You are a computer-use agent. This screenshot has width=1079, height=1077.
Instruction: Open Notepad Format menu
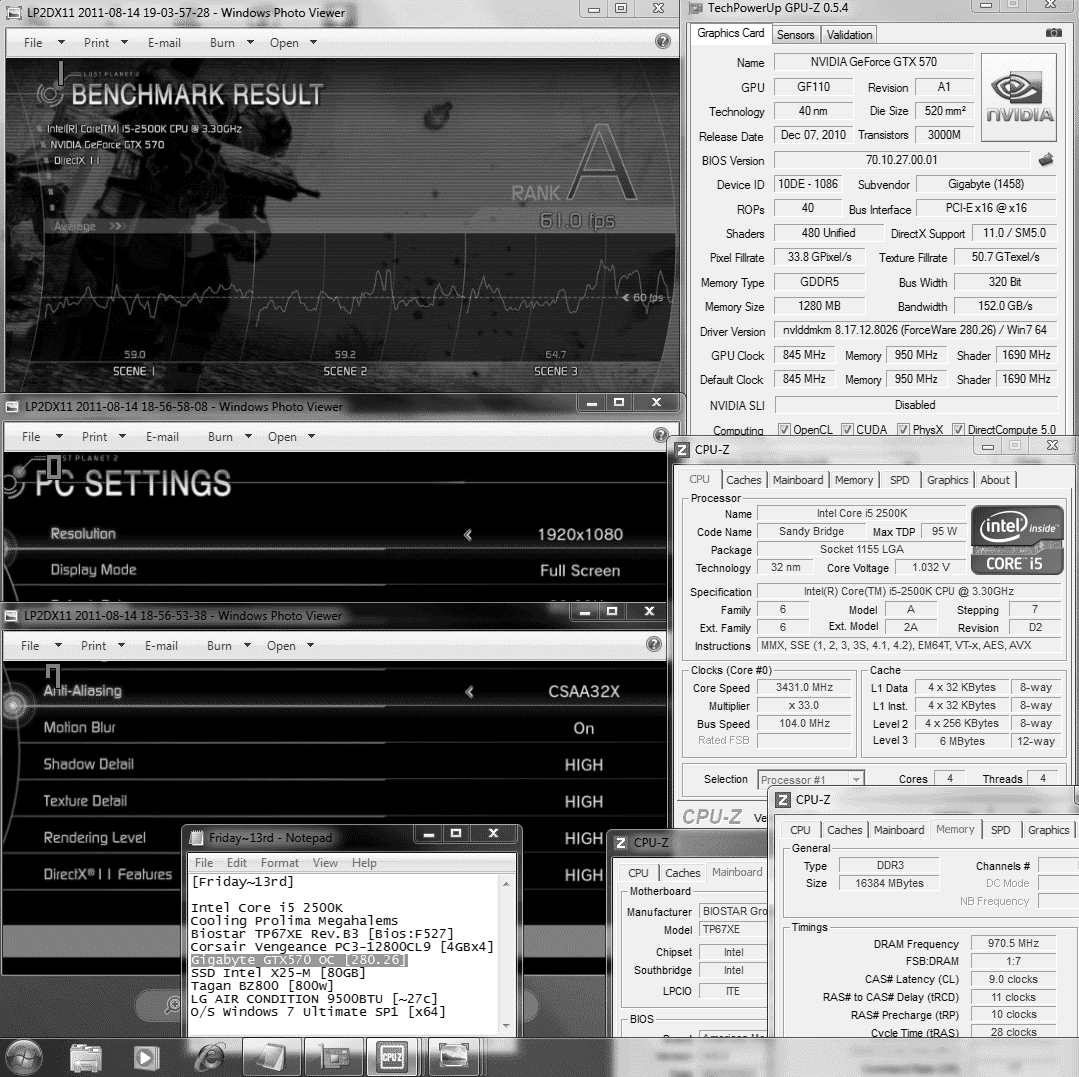coord(279,862)
